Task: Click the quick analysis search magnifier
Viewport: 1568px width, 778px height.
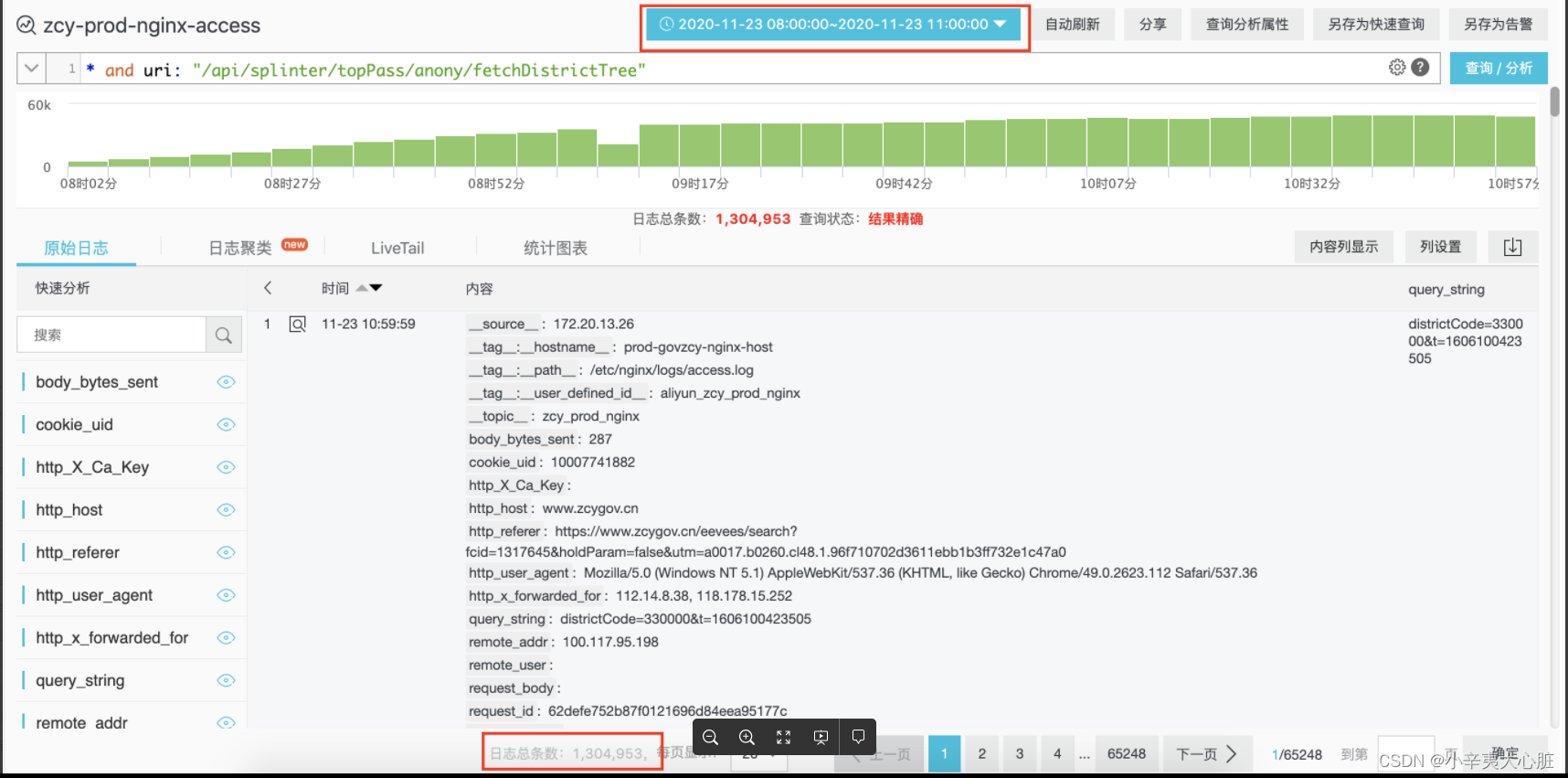Action: (224, 336)
